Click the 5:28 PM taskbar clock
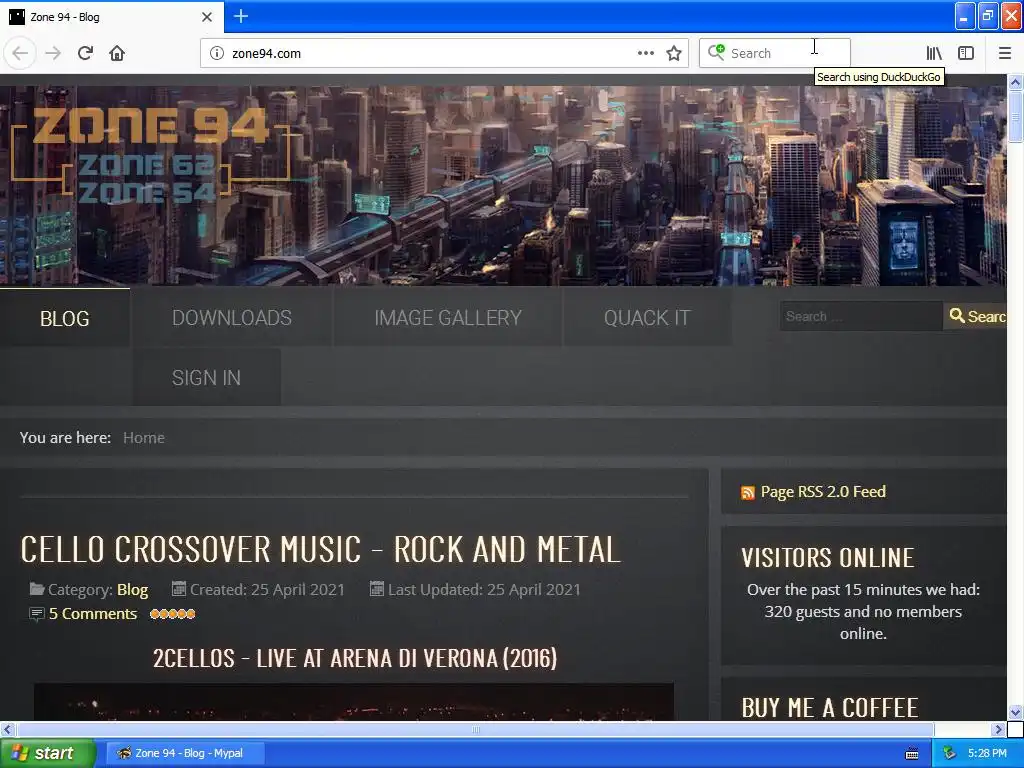 [x=987, y=753]
